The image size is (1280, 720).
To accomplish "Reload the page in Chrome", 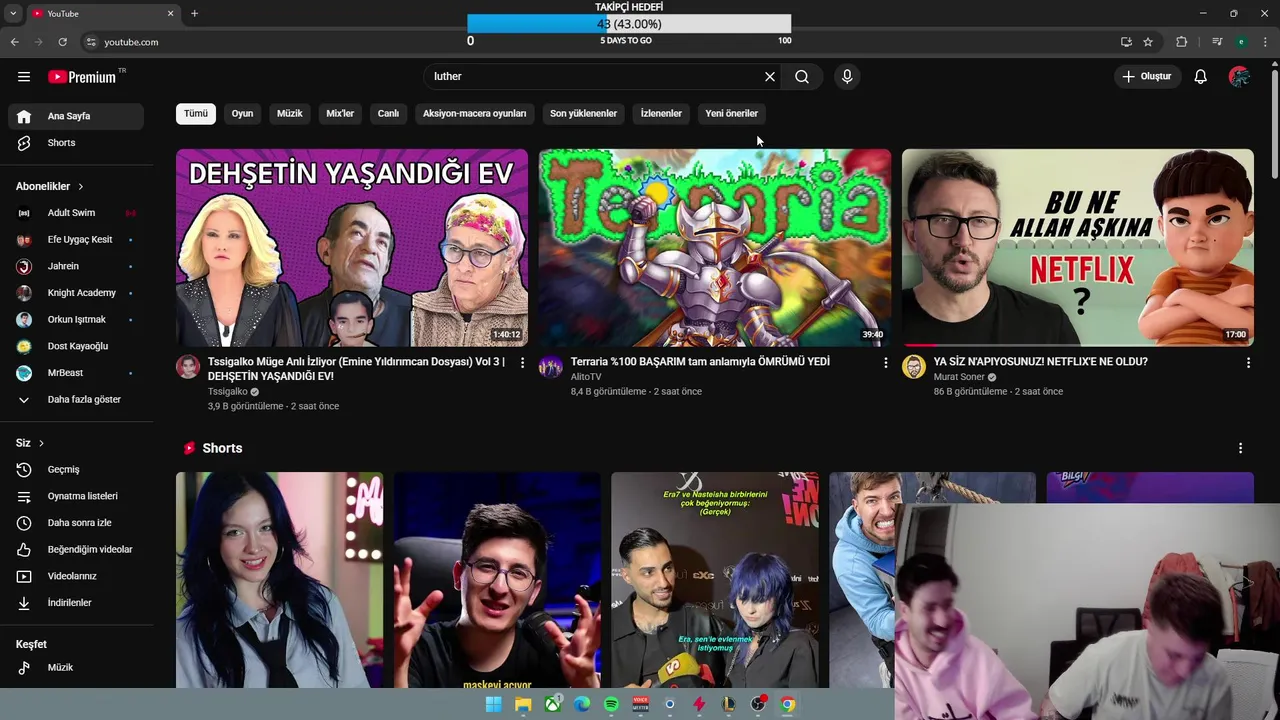I will [62, 42].
